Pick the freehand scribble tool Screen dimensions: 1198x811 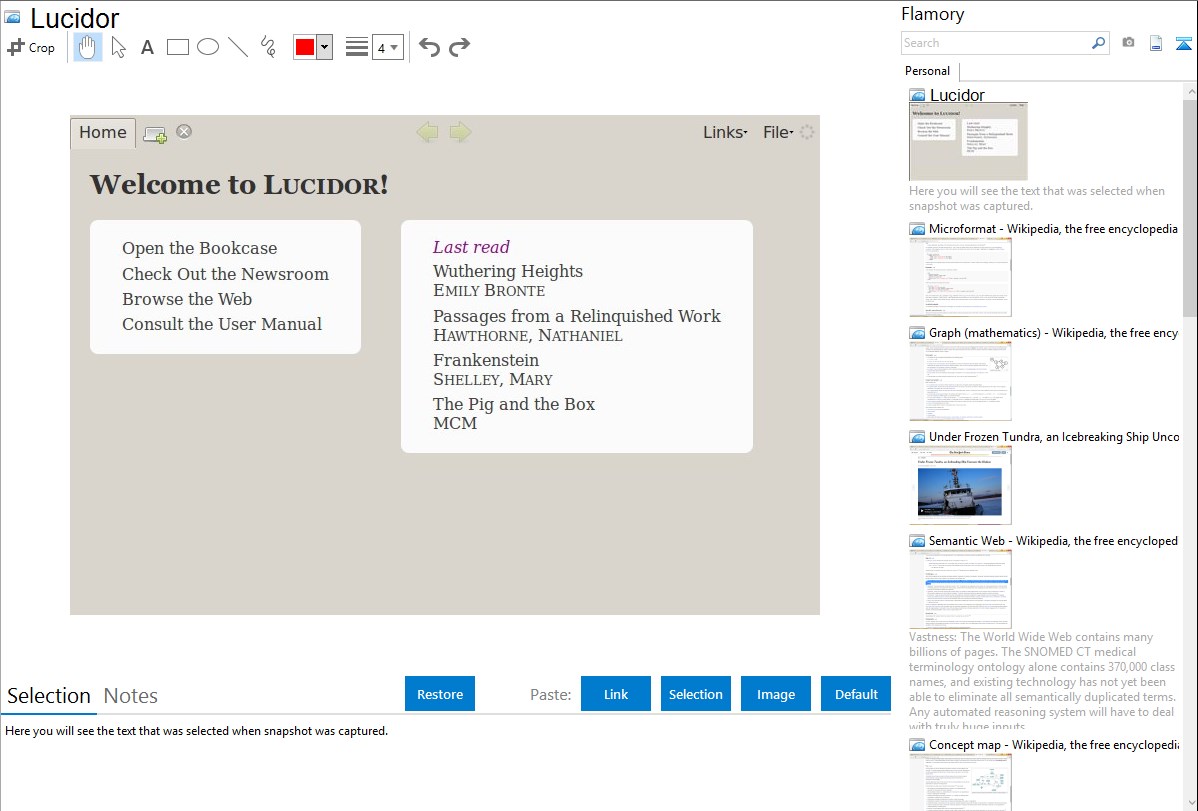(268, 47)
